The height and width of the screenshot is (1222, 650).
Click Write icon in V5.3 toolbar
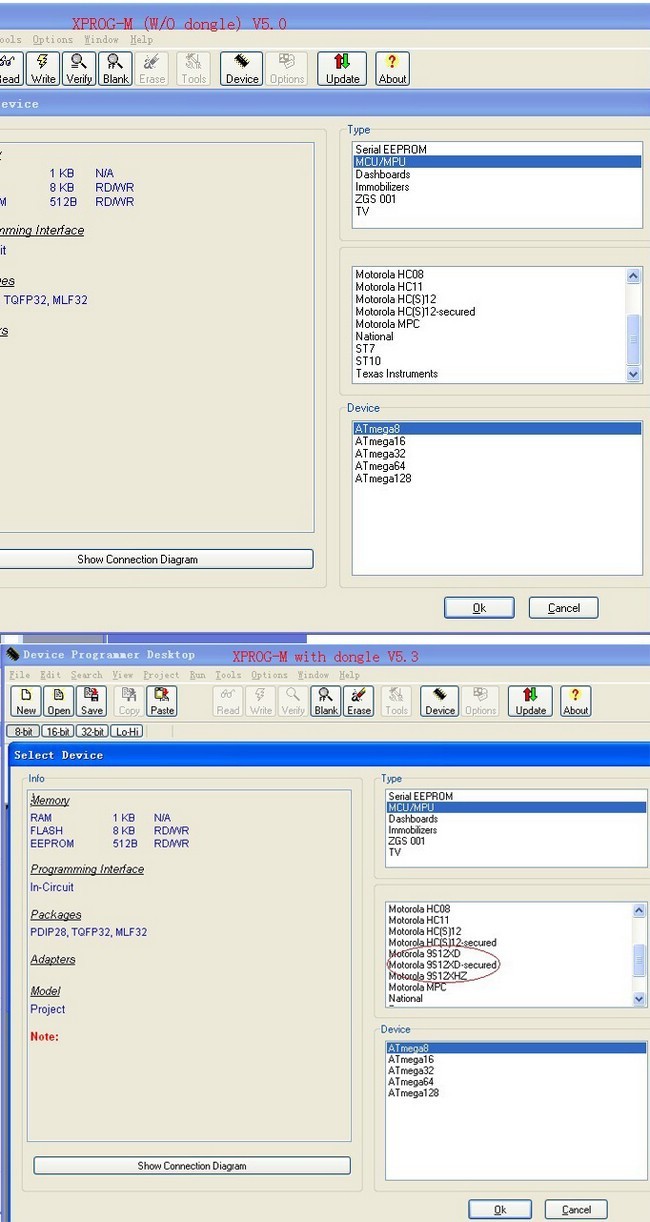pos(261,701)
